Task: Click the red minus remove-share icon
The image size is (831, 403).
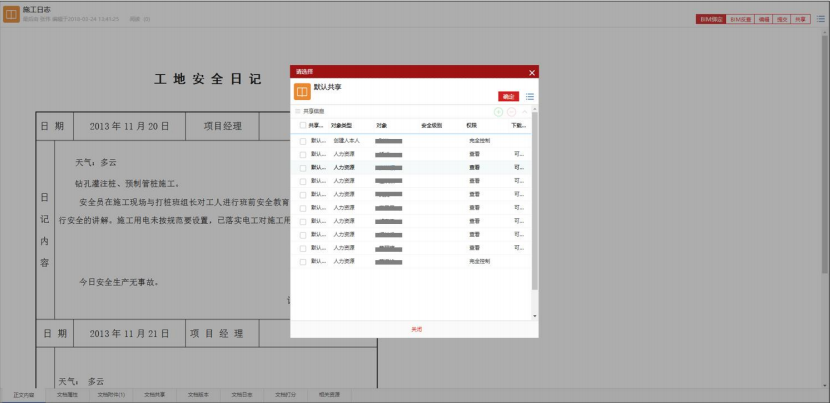Action: (511, 112)
